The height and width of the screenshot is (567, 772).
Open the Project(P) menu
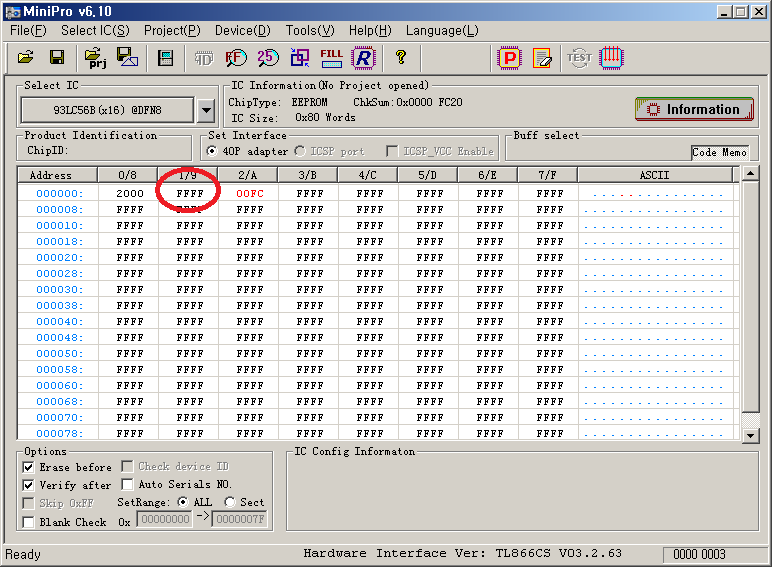pyautogui.click(x=172, y=31)
